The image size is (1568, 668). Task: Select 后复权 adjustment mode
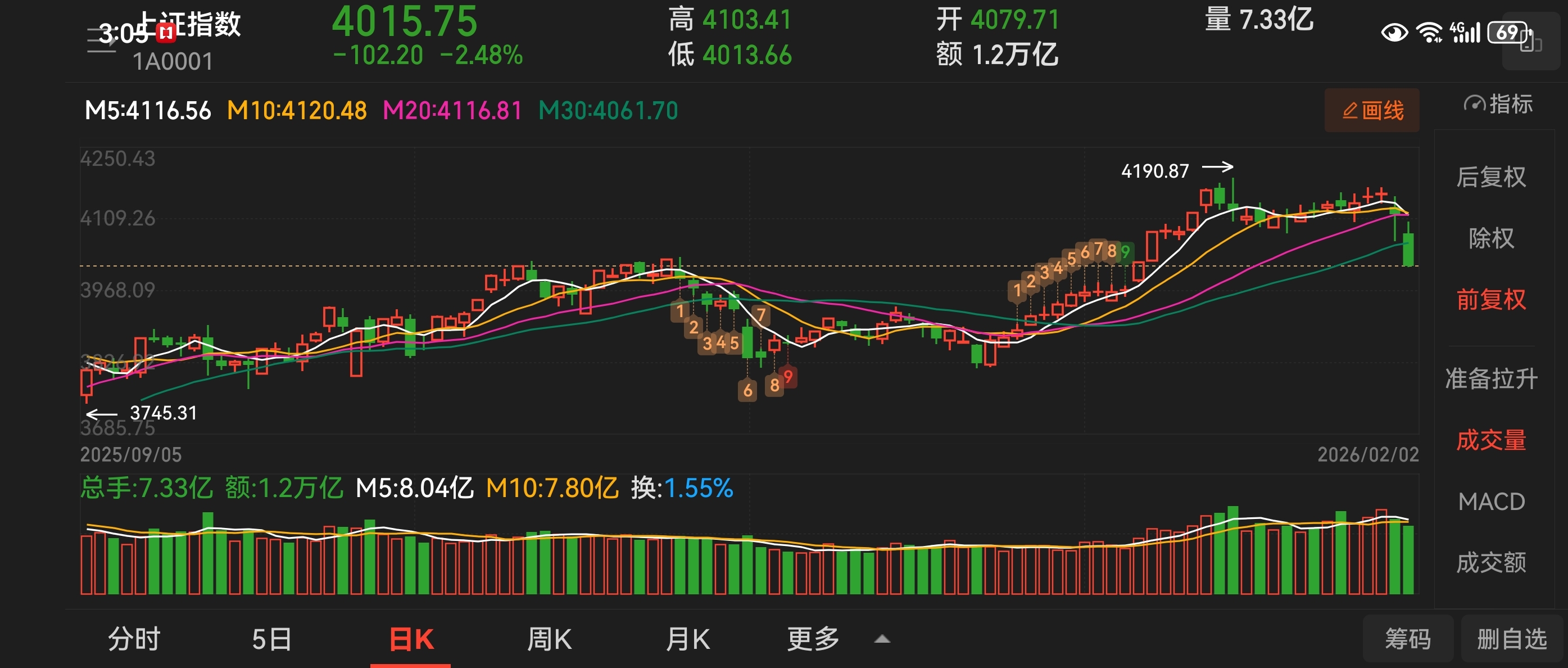[1490, 177]
